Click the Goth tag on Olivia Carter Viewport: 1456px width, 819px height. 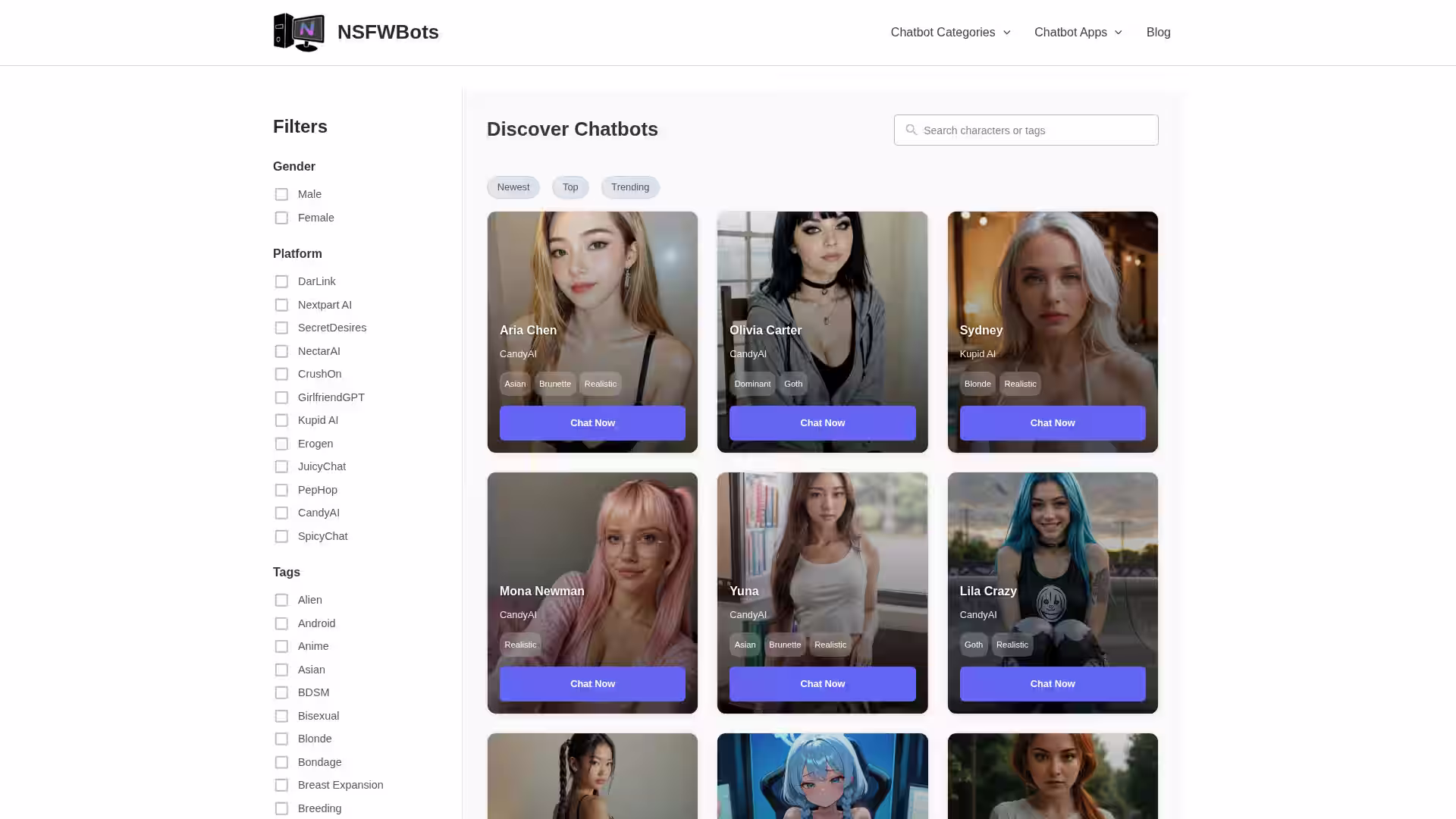point(792,384)
